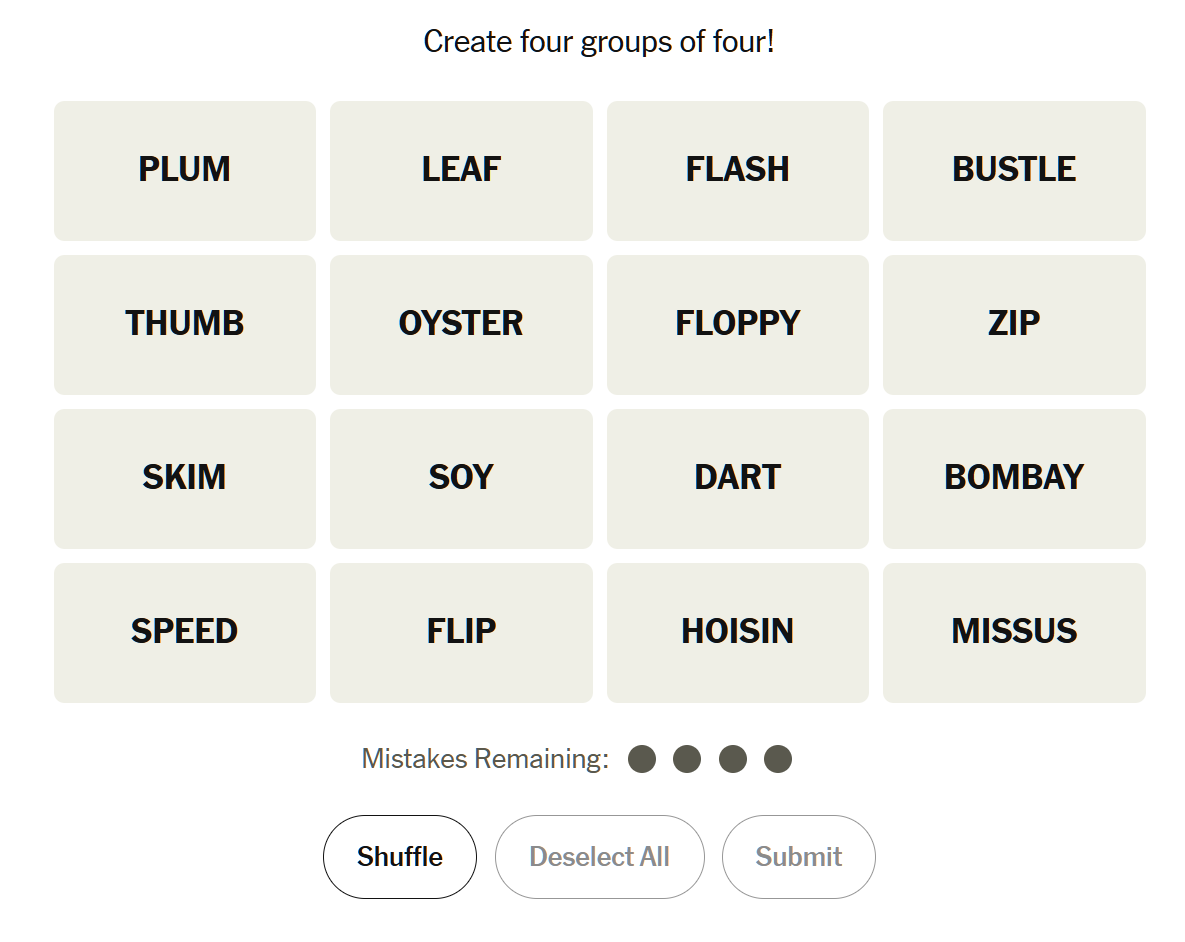Screen dimensions: 1185x942
Task: Select the LEAF word tile
Action: coord(461,170)
